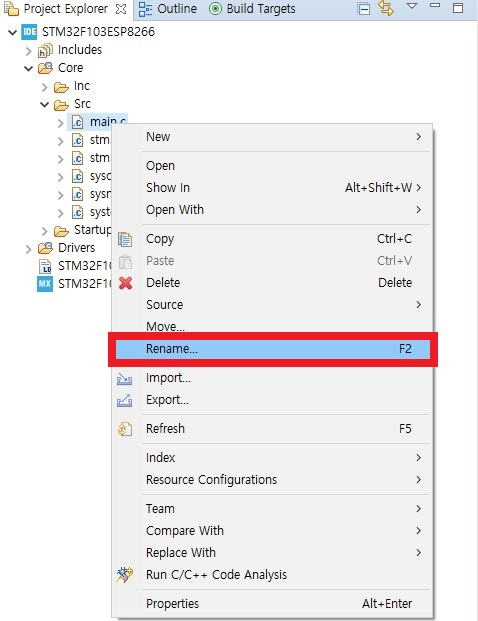Screen dimensions: 478x621
Task: Click the Src folder icon
Action: (x=61, y=105)
